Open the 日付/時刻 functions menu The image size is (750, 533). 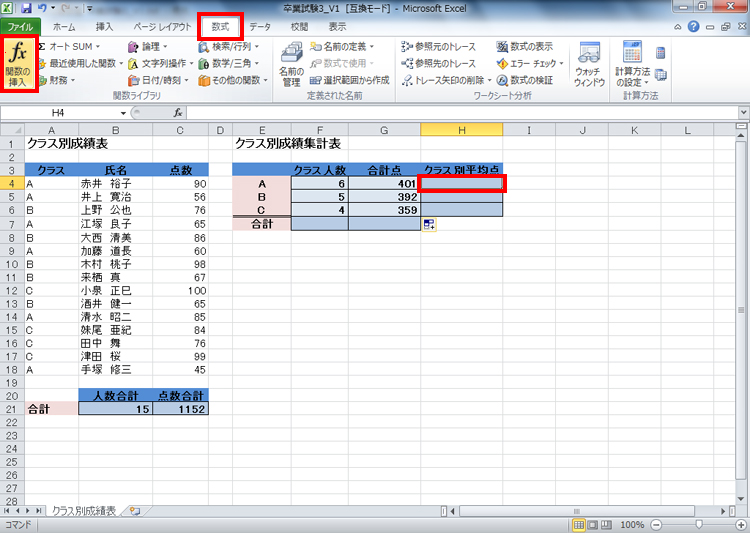[158, 80]
